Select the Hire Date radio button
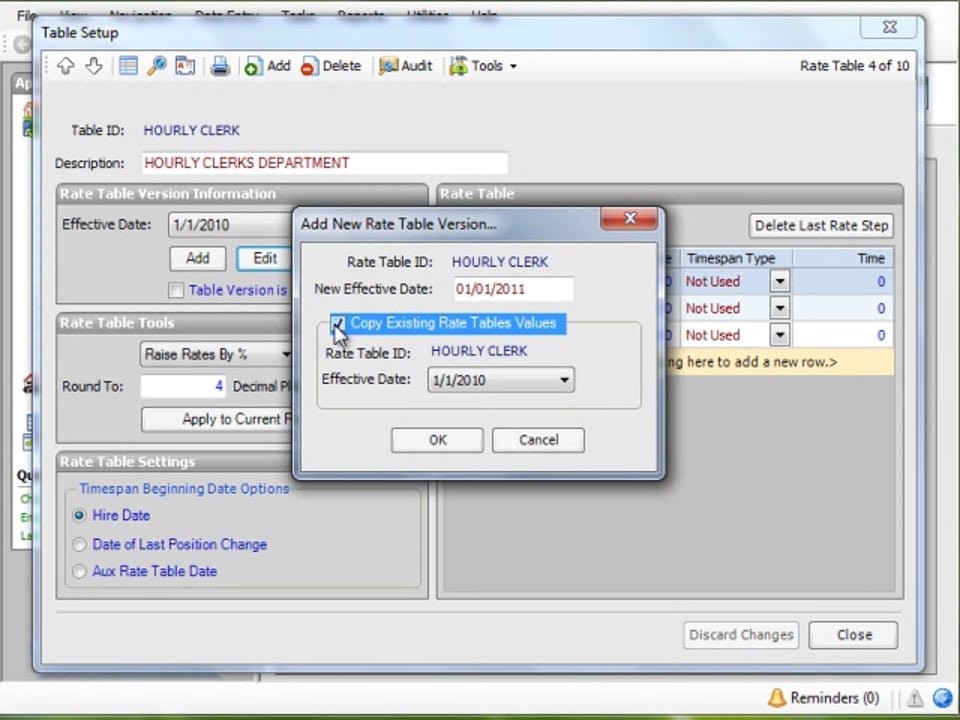This screenshot has width=960, height=720. 79,515
